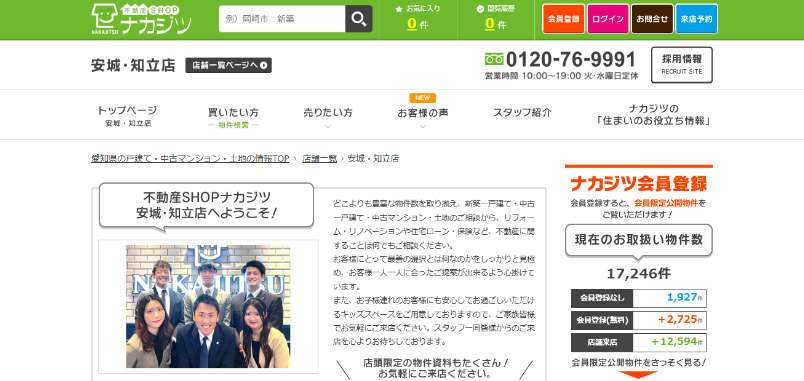Click the 店舗来店 +12,594件 row
The height and width of the screenshot is (381, 804).
tap(638, 342)
